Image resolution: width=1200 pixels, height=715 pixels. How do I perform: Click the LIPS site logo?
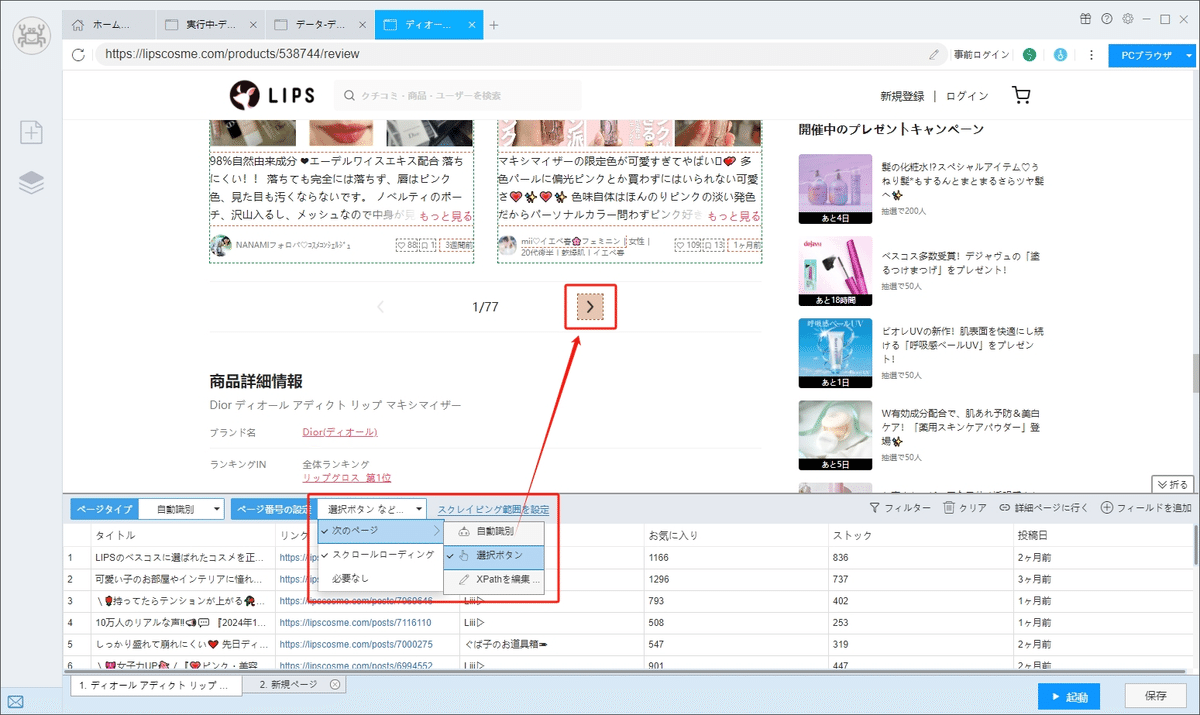point(272,95)
